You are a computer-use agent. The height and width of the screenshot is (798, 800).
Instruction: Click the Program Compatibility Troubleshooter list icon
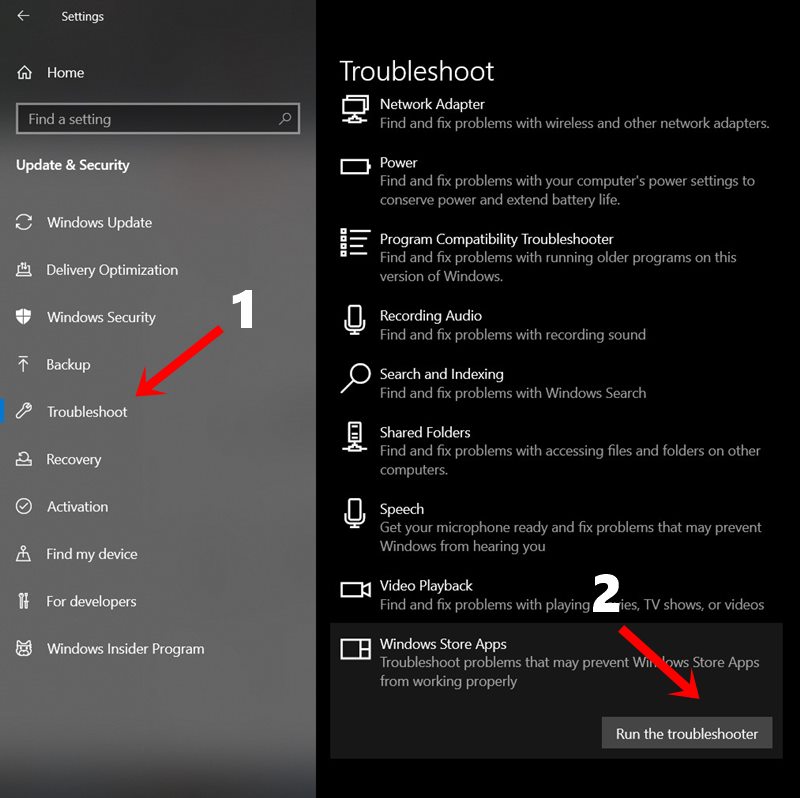(355, 242)
